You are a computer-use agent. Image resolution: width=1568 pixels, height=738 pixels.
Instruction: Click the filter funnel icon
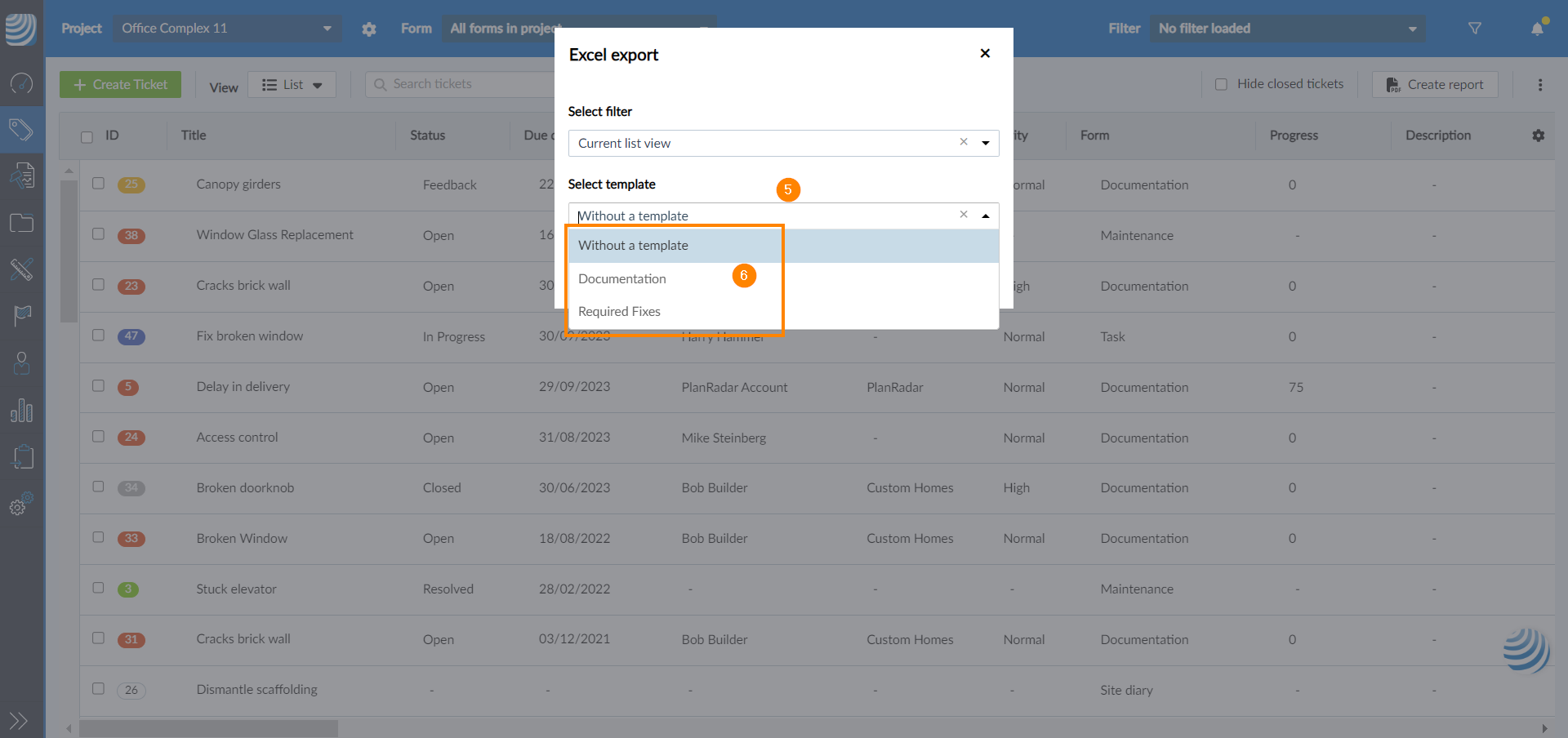pos(1474,29)
